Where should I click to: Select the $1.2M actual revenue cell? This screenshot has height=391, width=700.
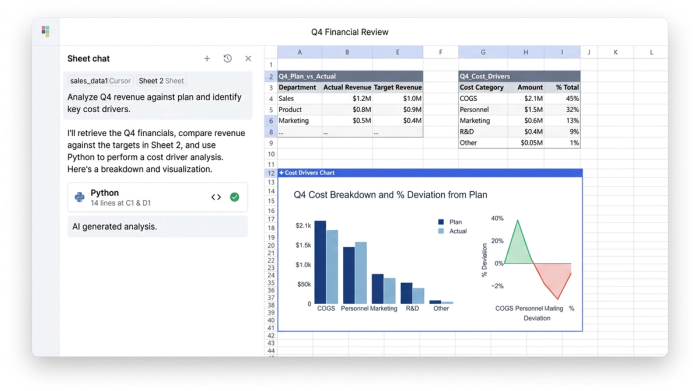(347, 99)
